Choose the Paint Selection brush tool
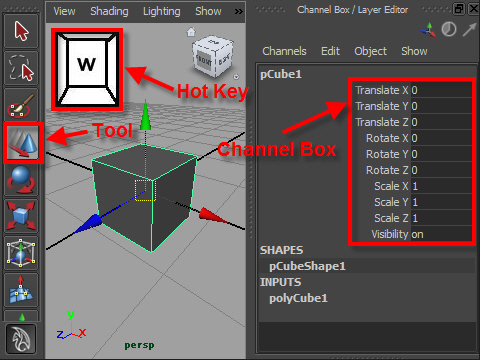This screenshot has width=480, height=360. coord(21,105)
